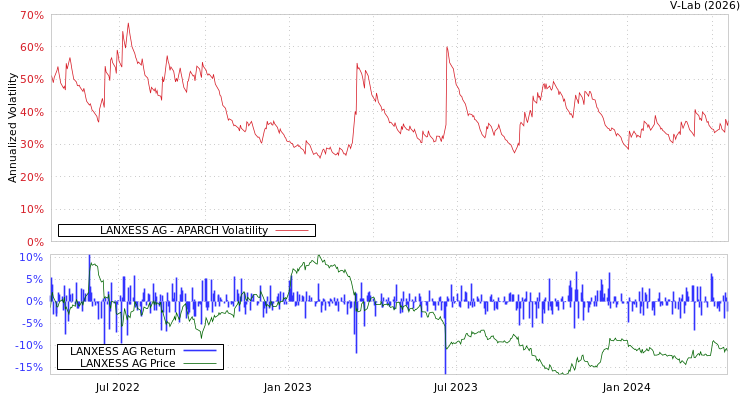Screen dimensions: 750x400
Task: Click the blue LANXESS AG Return legend line
Action: pyautogui.click(x=200, y=351)
